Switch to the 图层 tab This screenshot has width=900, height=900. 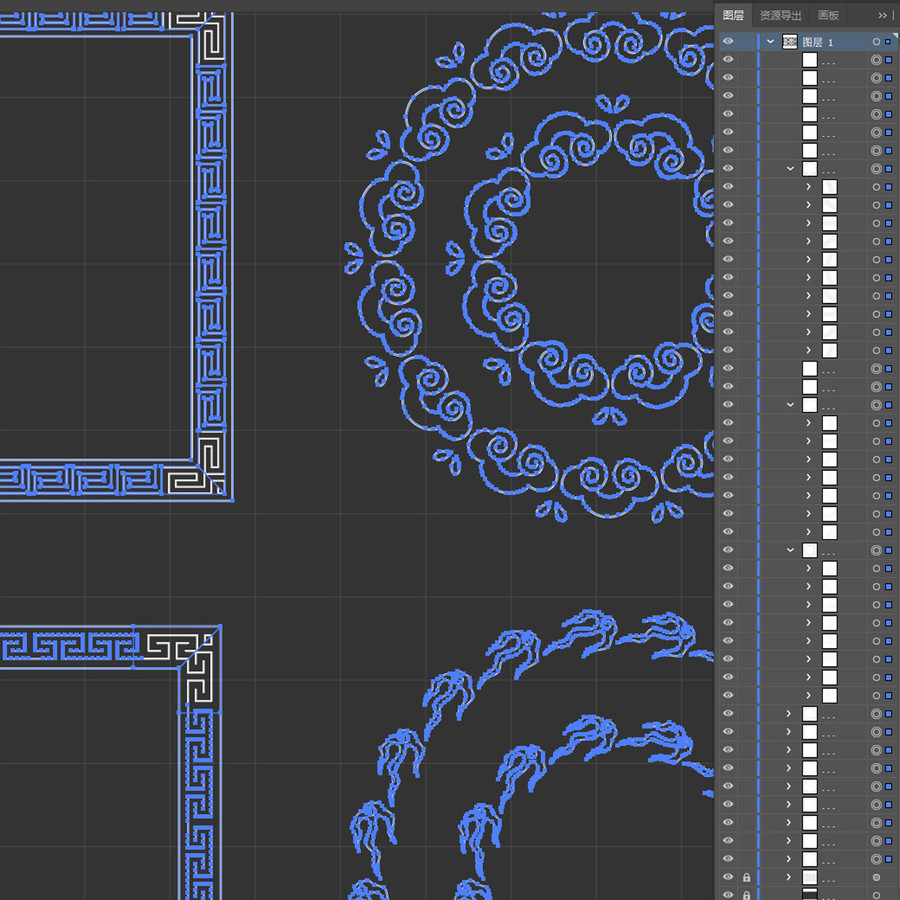733,15
